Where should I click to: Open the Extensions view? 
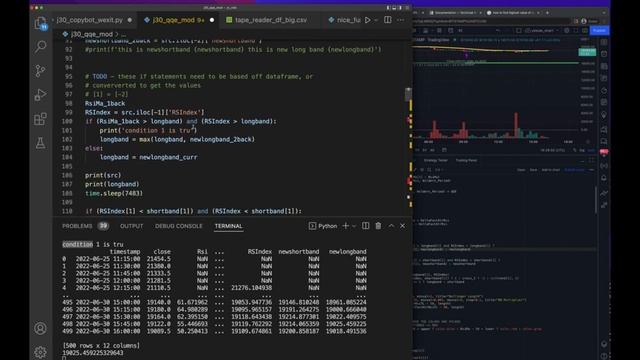pyautogui.click(x=40, y=119)
